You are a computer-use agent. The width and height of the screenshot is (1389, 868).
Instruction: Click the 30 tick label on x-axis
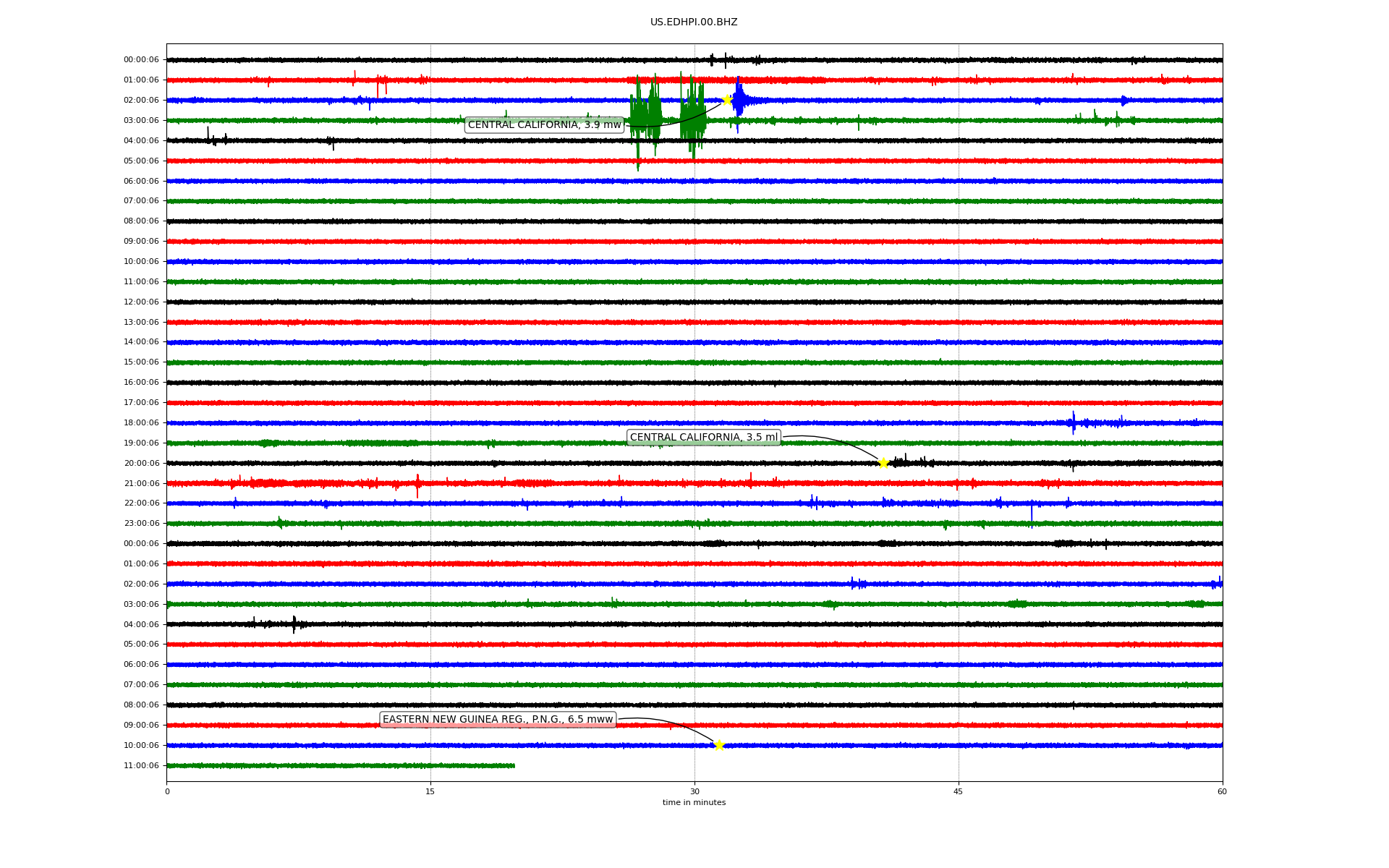(694, 792)
